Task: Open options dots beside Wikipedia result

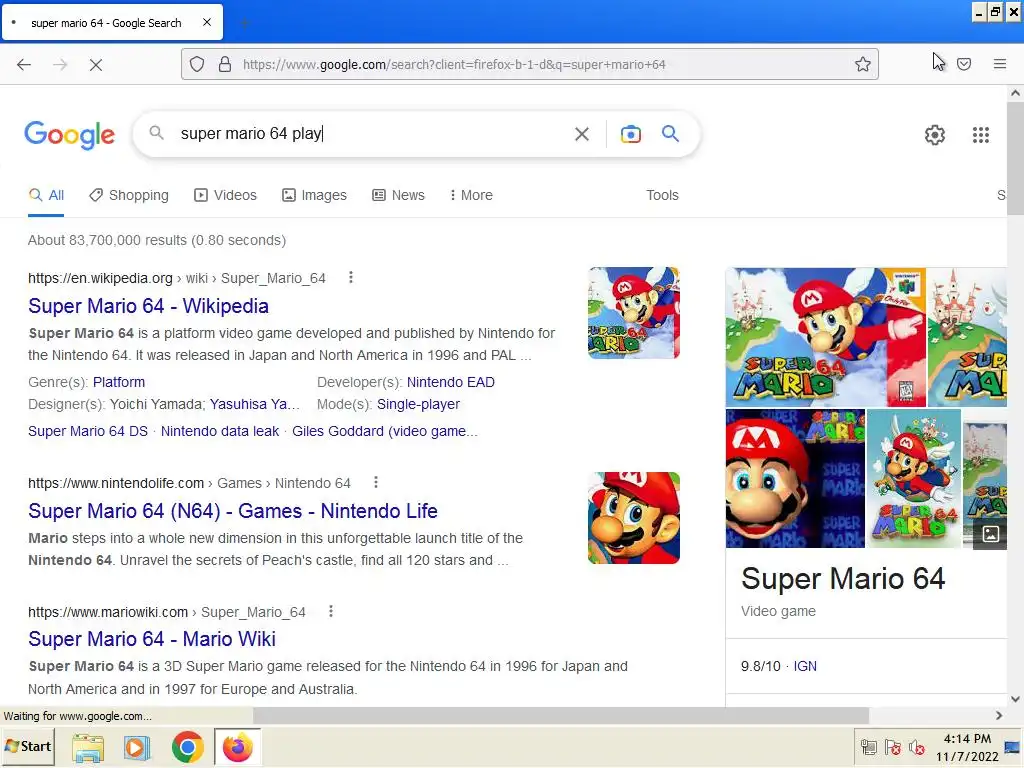Action: (351, 278)
